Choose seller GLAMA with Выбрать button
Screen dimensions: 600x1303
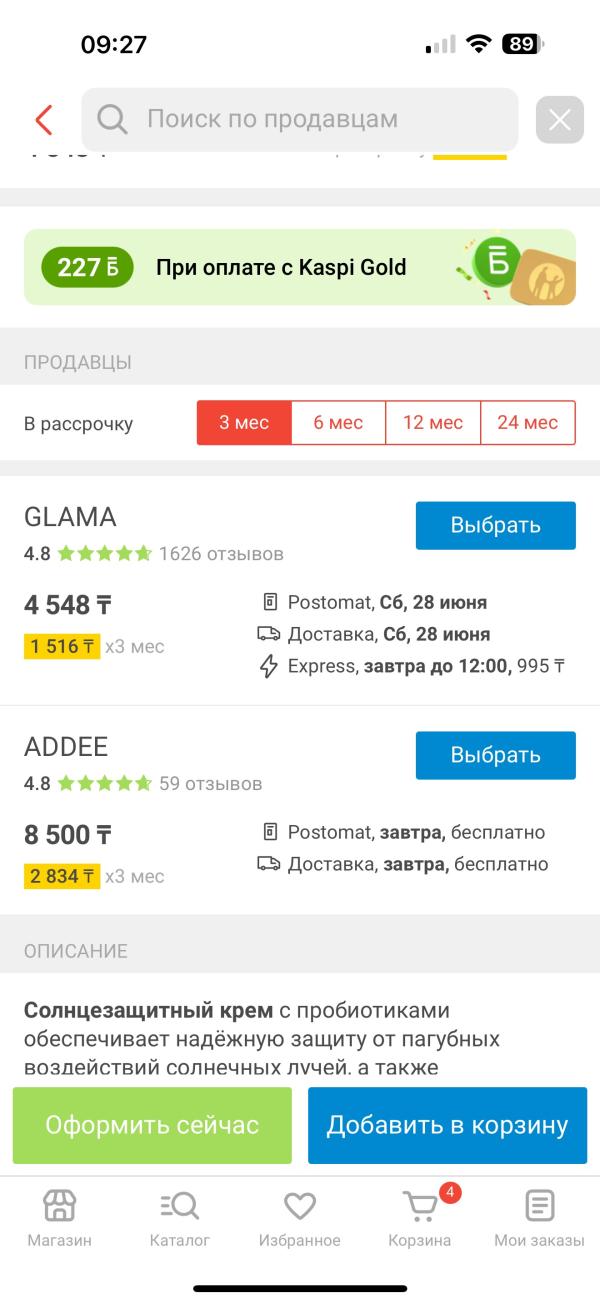click(496, 526)
